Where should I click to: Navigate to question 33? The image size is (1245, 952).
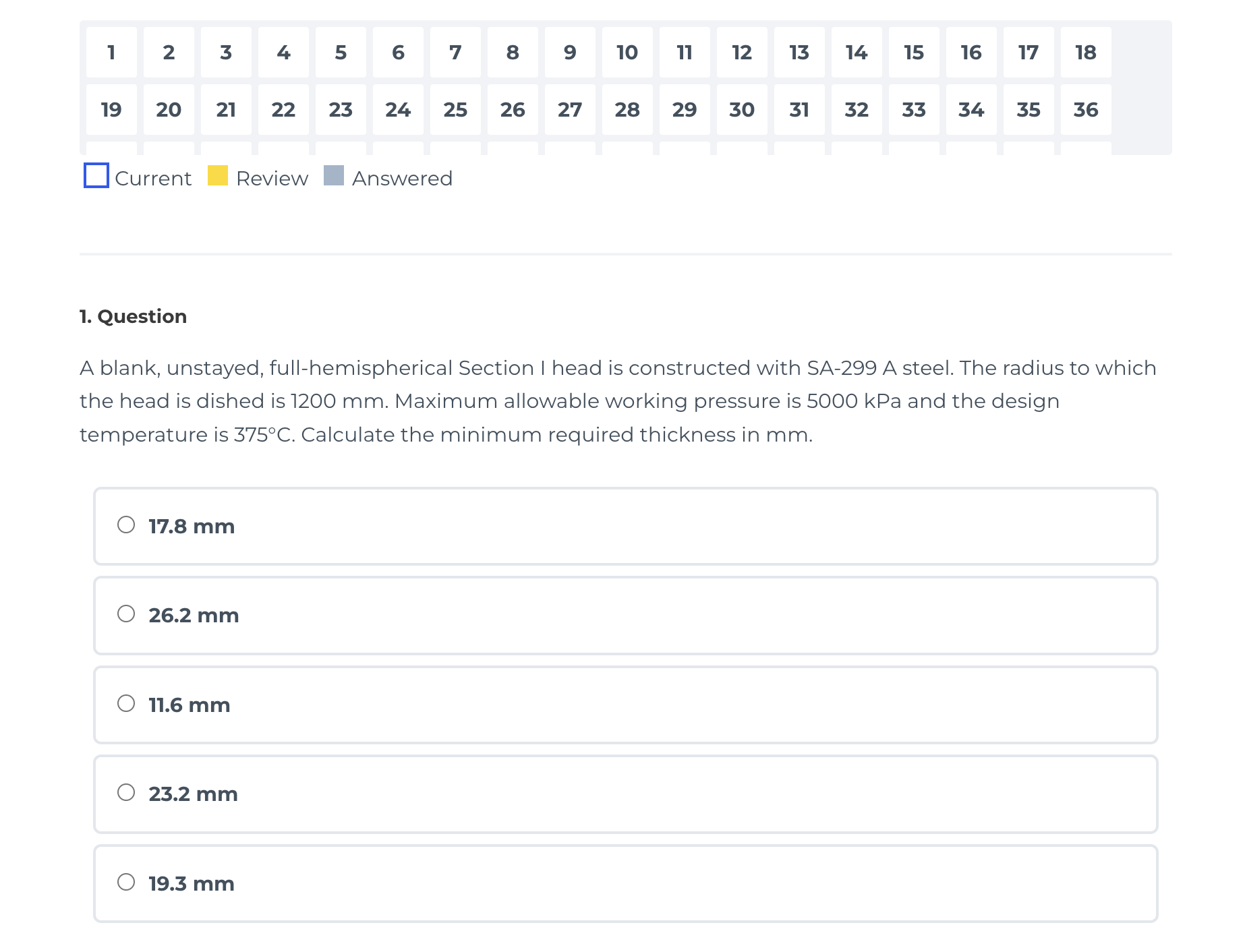pyautogui.click(x=914, y=110)
